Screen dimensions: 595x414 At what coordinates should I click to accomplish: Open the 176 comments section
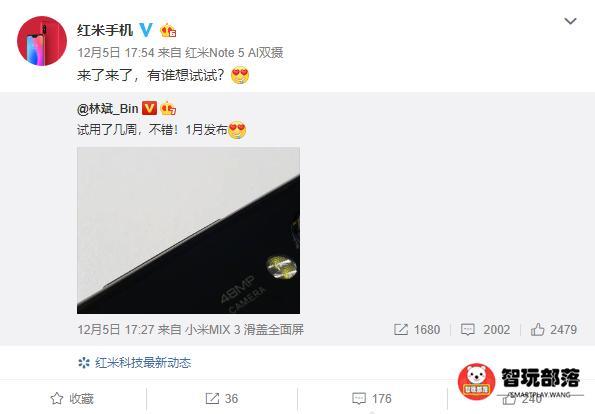(371, 398)
